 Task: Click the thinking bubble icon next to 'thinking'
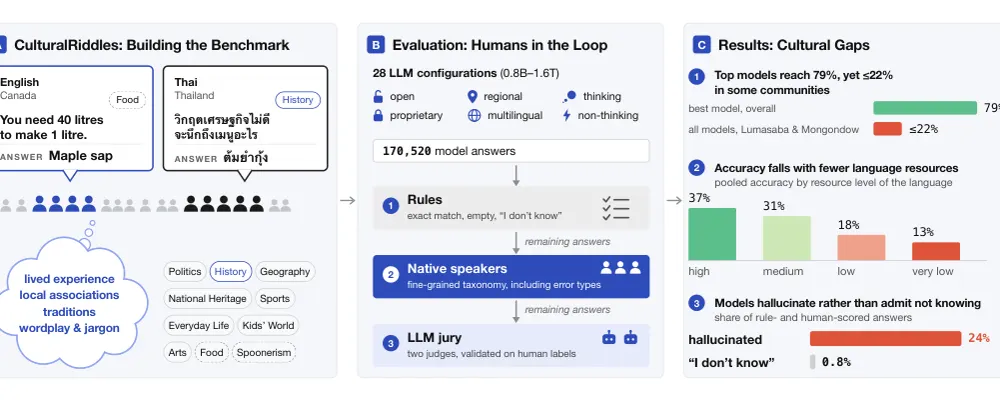pyautogui.click(x=570, y=96)
